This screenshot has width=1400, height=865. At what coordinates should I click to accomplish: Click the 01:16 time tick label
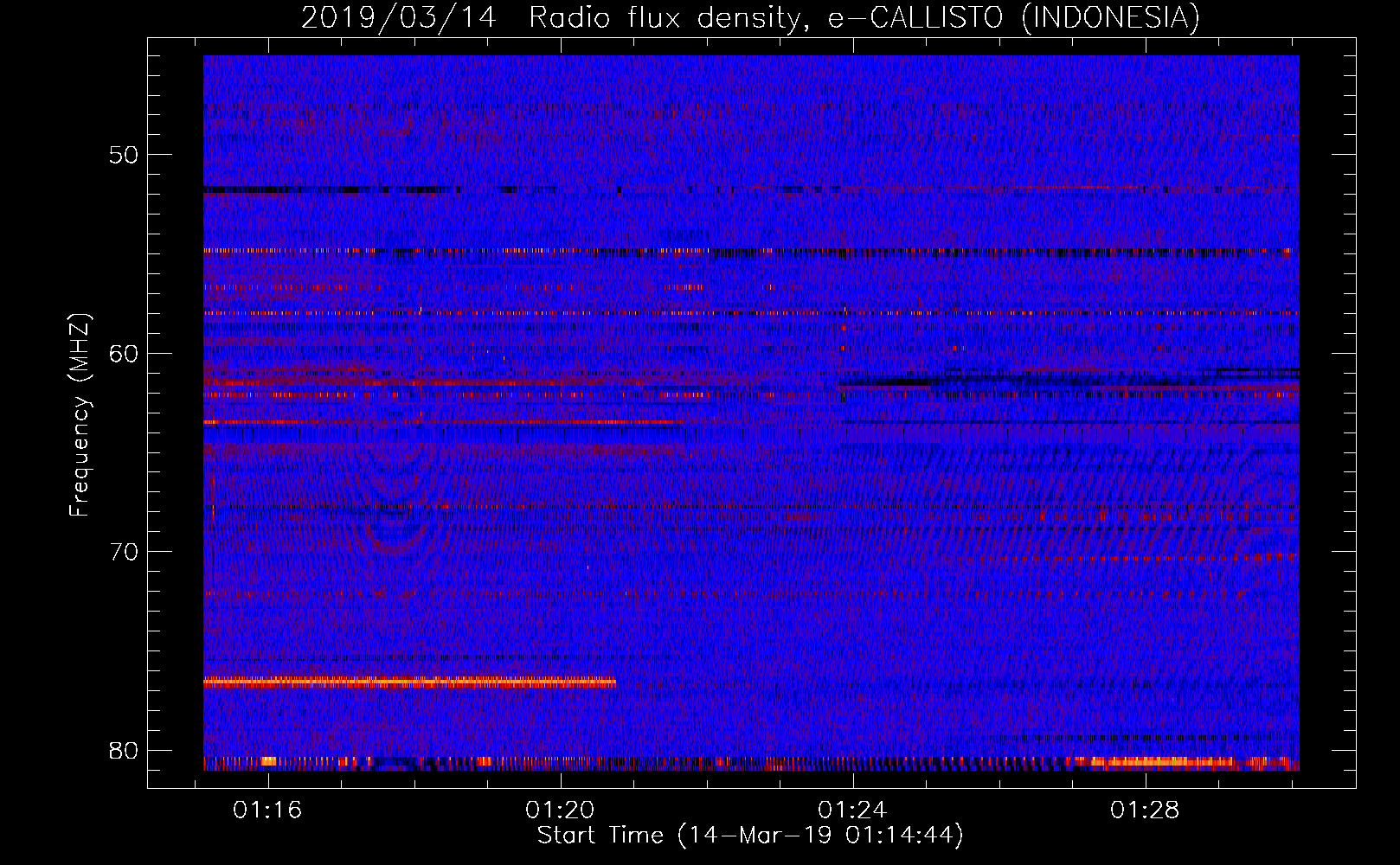267,810
